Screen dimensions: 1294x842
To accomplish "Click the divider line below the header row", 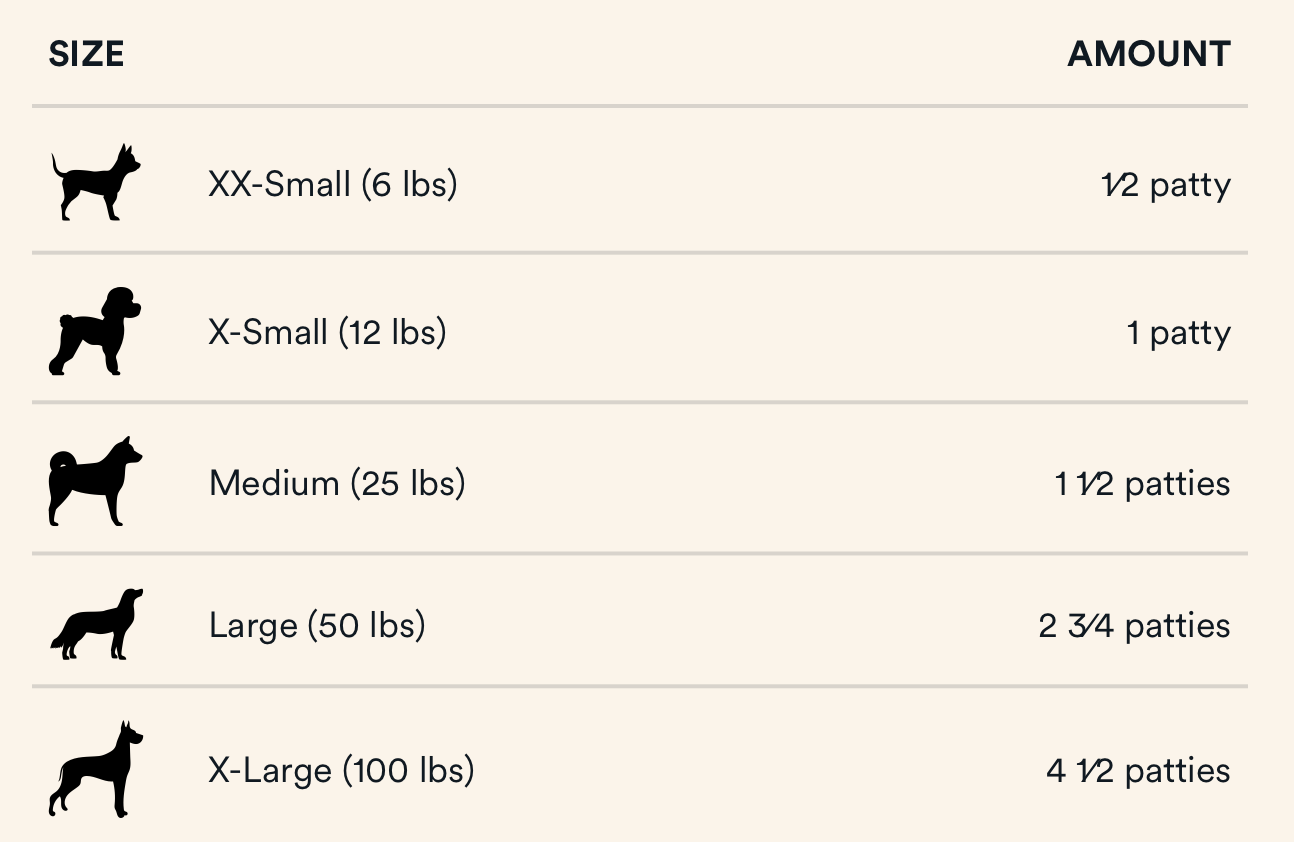I will tap(640, 106).
